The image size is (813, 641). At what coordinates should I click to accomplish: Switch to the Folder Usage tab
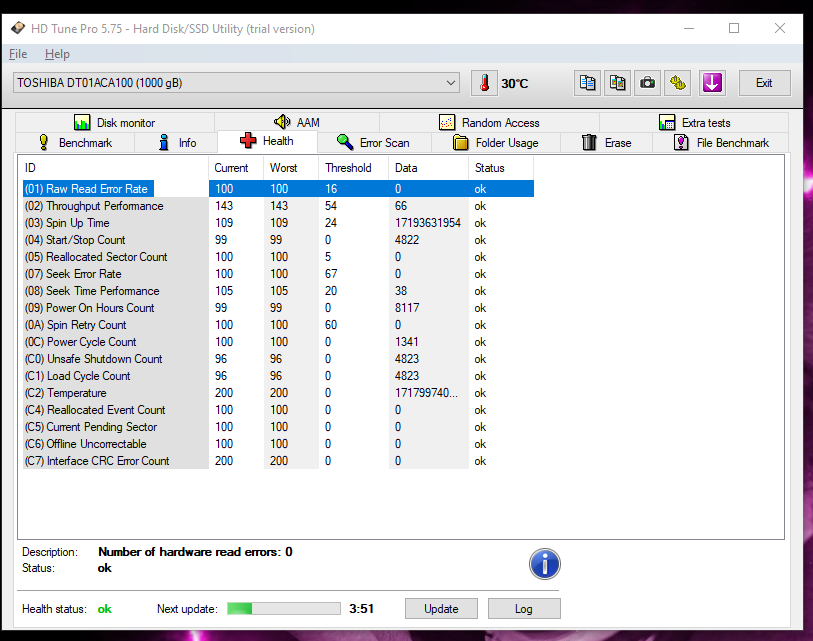tap(496, 143)
